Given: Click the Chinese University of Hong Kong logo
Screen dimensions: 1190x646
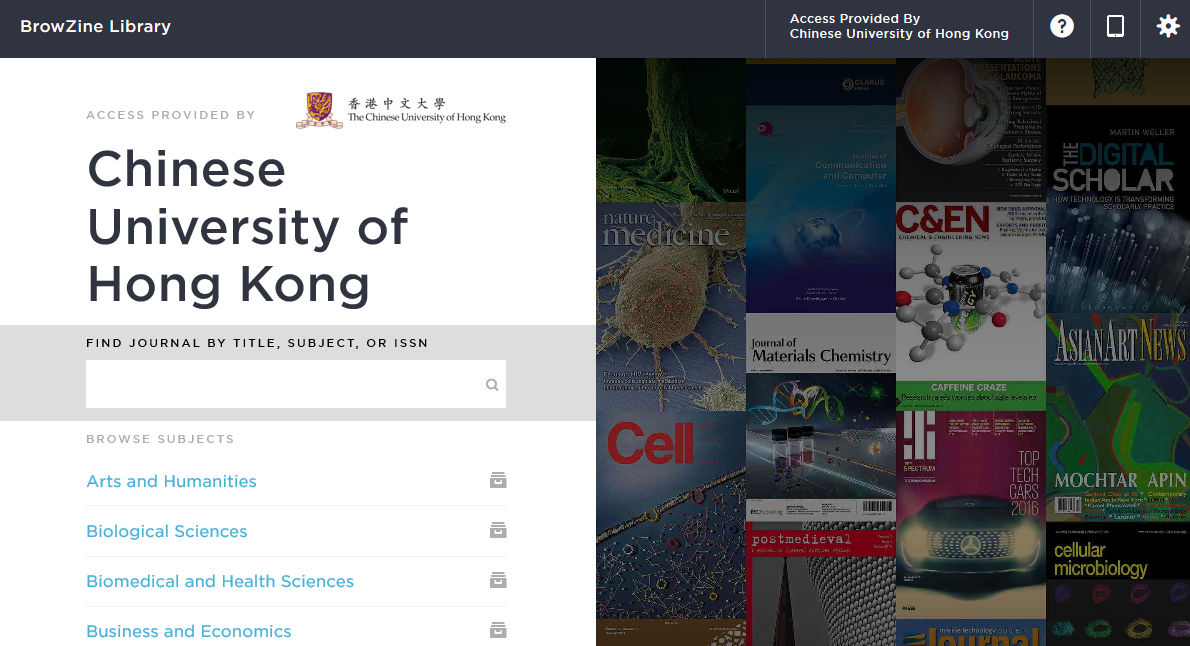Looking at the screenshot, I should [401, 110].
